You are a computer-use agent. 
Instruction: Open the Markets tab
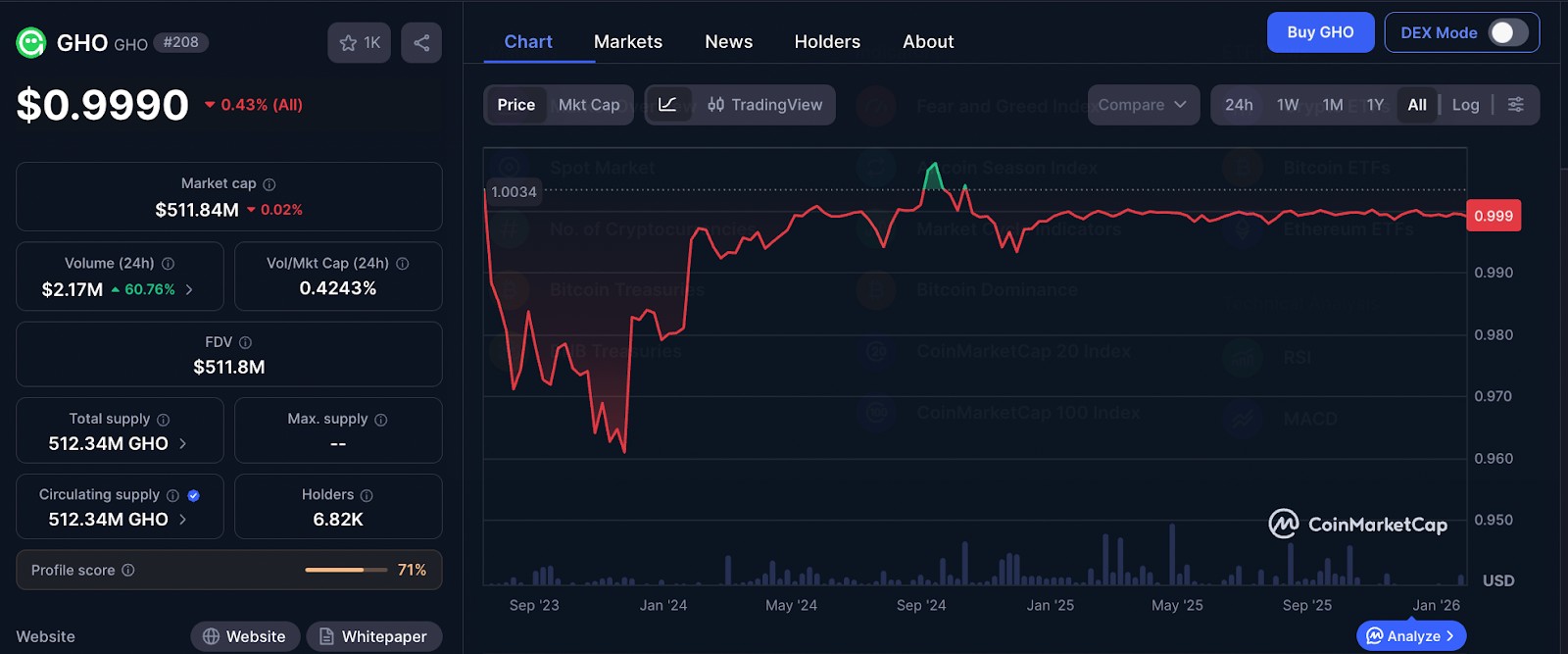click(628, 42)
